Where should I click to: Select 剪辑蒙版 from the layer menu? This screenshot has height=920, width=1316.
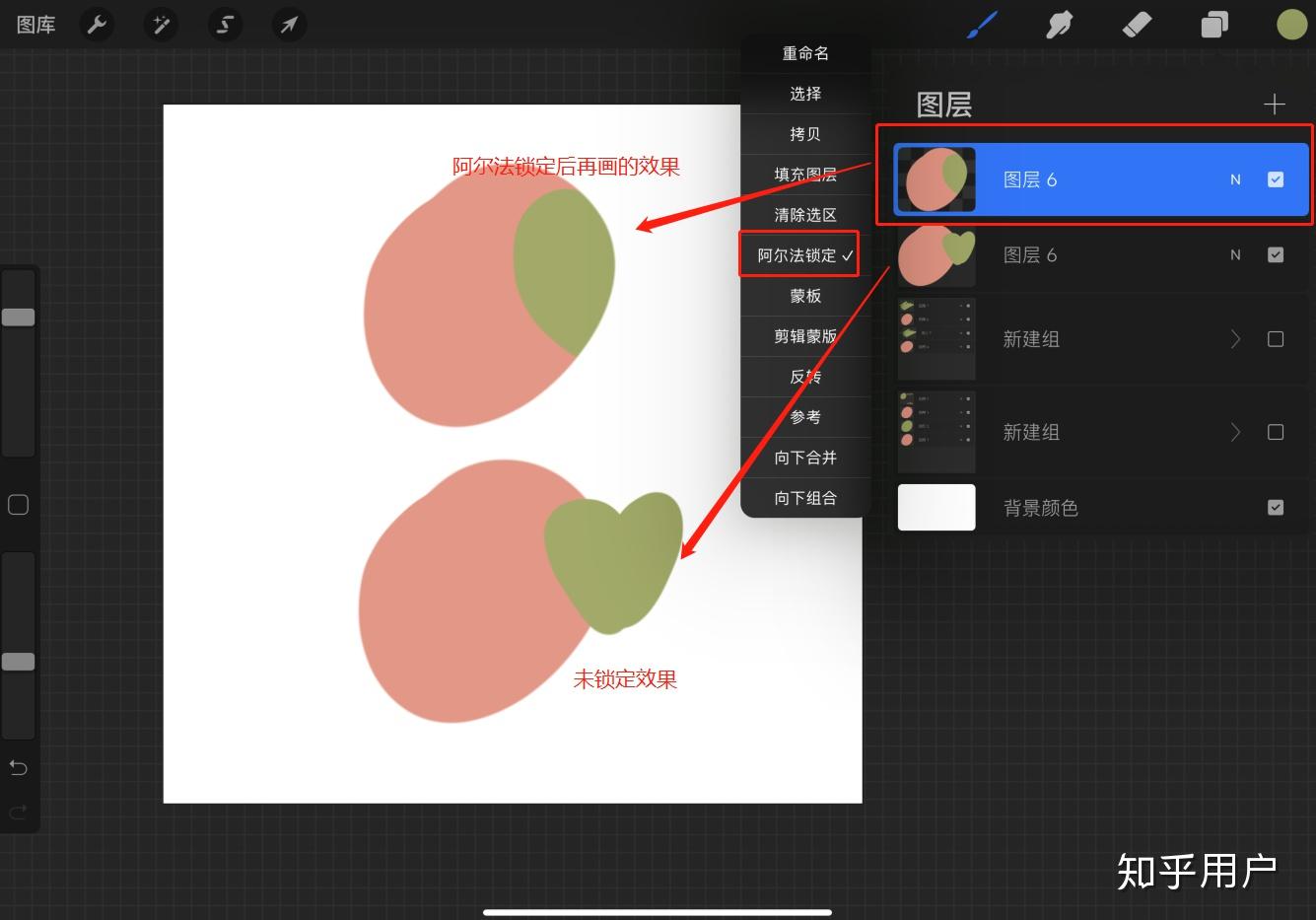pos(805,335)
